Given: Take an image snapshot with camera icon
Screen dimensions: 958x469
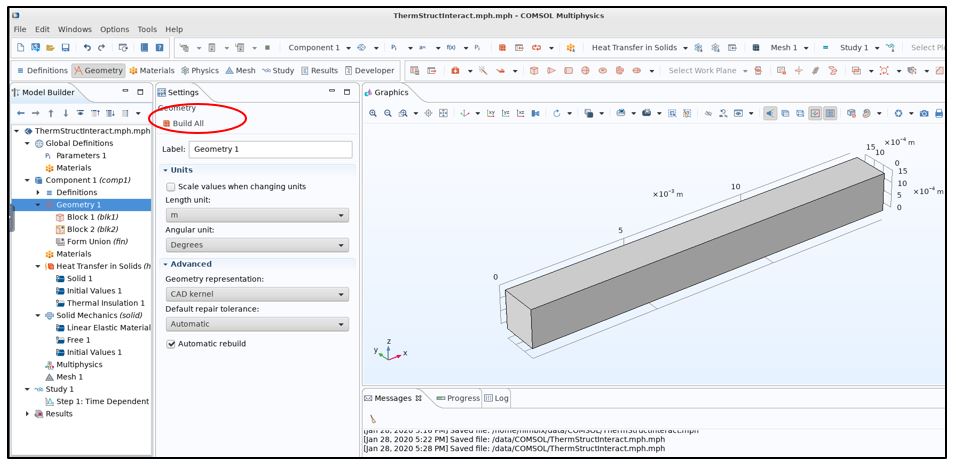Looking at the screenshot, I should pyautogui.click(x=924, y=114).
